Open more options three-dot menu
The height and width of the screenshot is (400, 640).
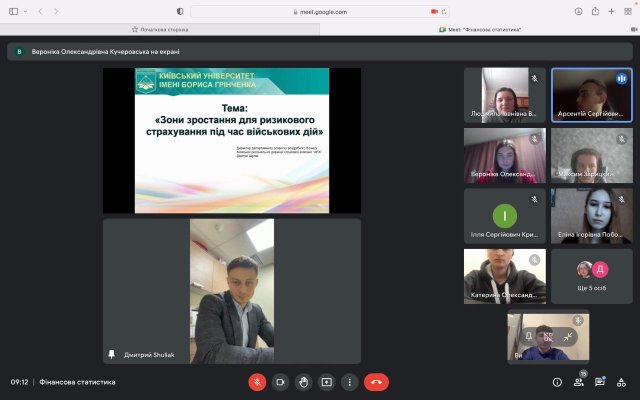point(349,381)
